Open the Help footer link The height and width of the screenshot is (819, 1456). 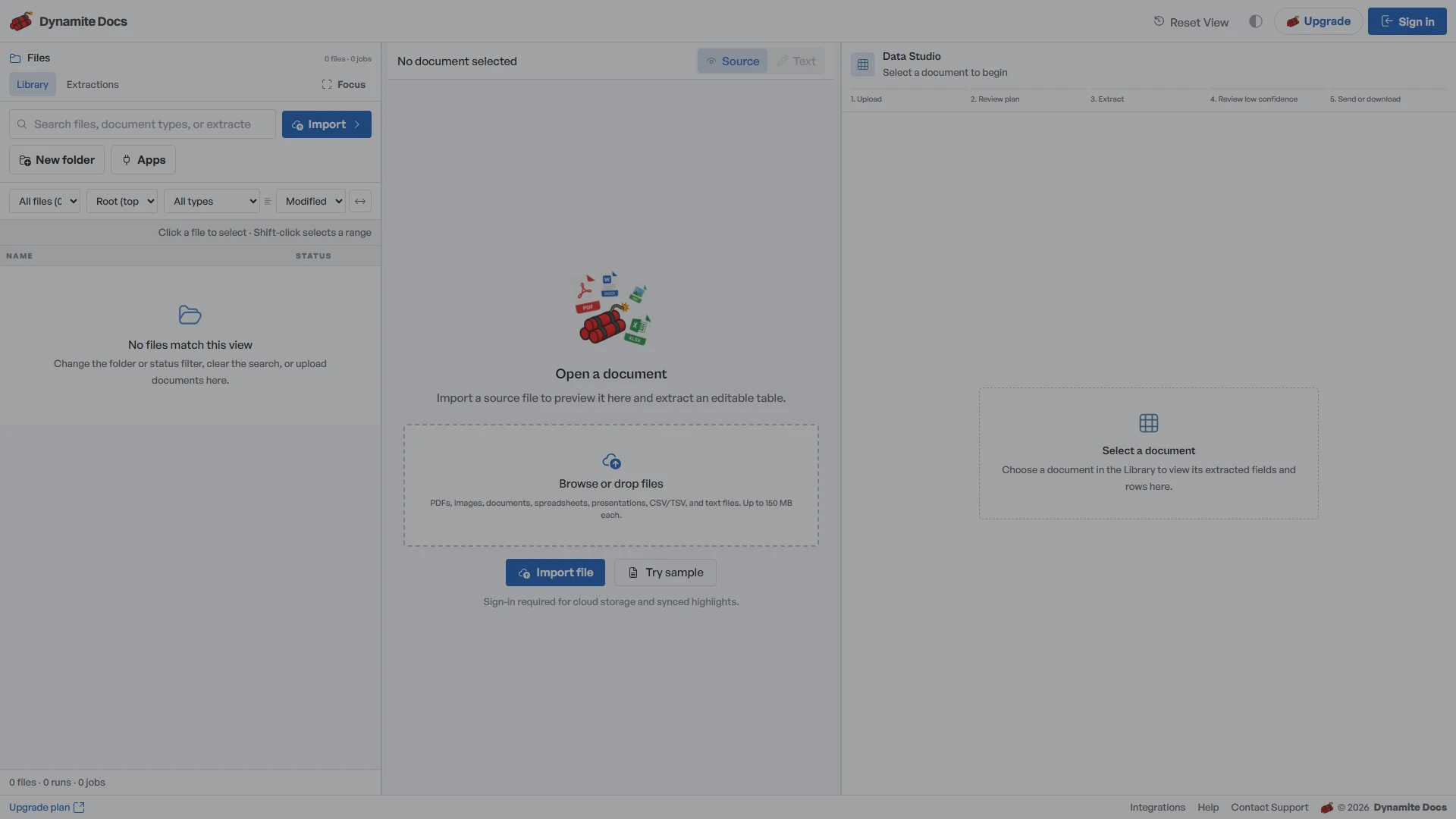click(1208, 808)
